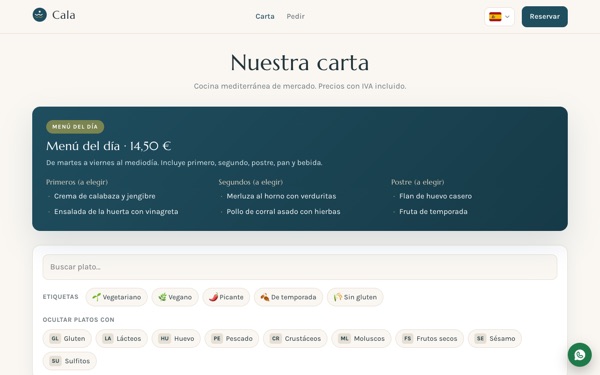Image resolution: width=600 pixels, height=375 pixels.
Task: Click the wheat icon on Sin gluten
Action: point(338,297)
